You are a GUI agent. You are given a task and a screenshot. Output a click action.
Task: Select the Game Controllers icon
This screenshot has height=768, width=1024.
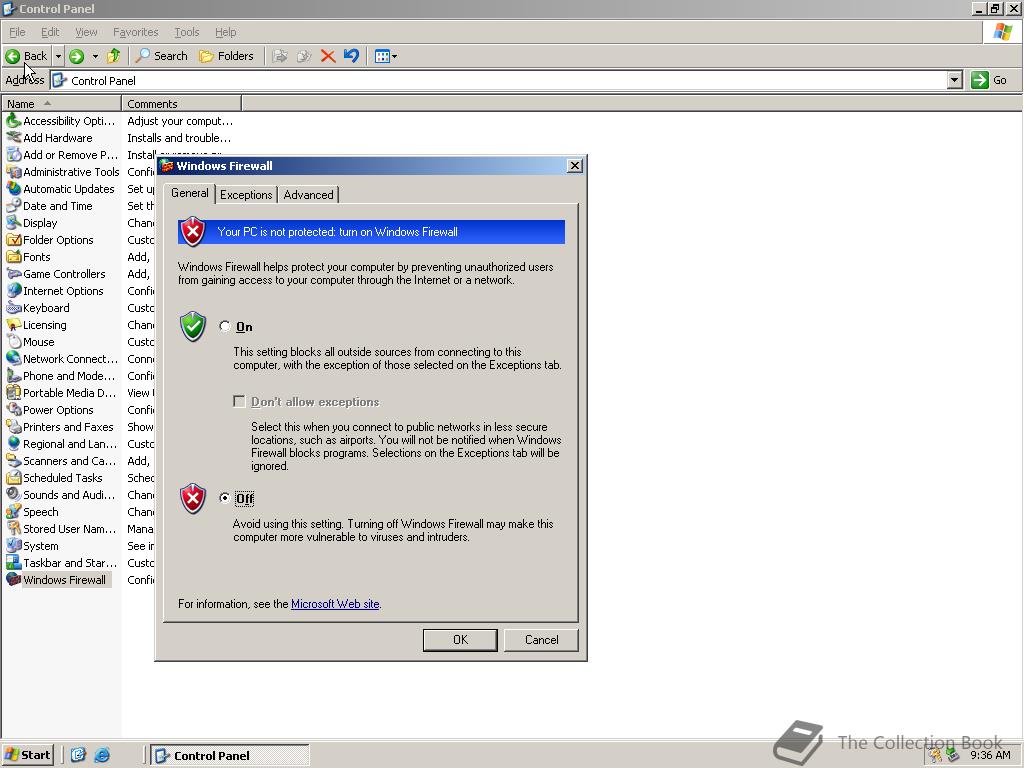coord(13,273)
